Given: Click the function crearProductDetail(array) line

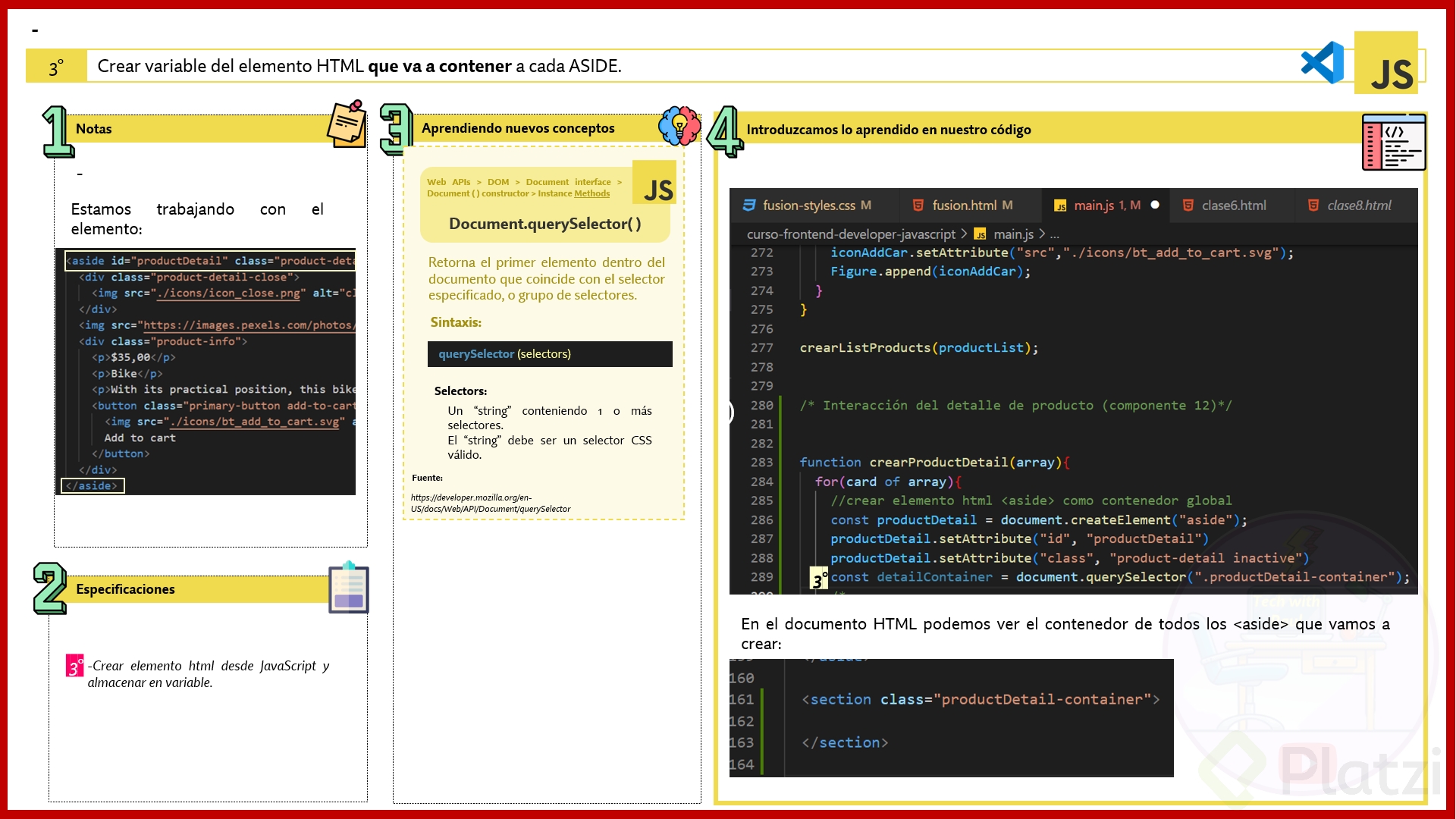Looking at the screenshot, I should [x=935, y=463].
